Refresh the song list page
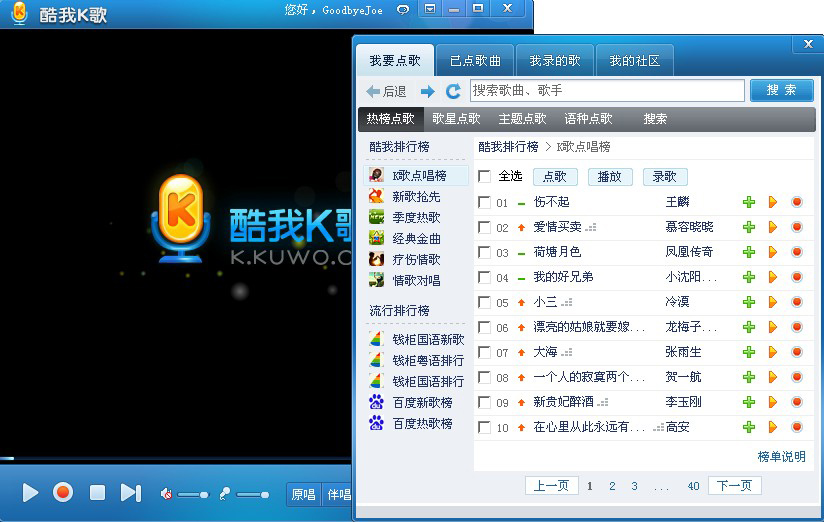 [453, 91]
